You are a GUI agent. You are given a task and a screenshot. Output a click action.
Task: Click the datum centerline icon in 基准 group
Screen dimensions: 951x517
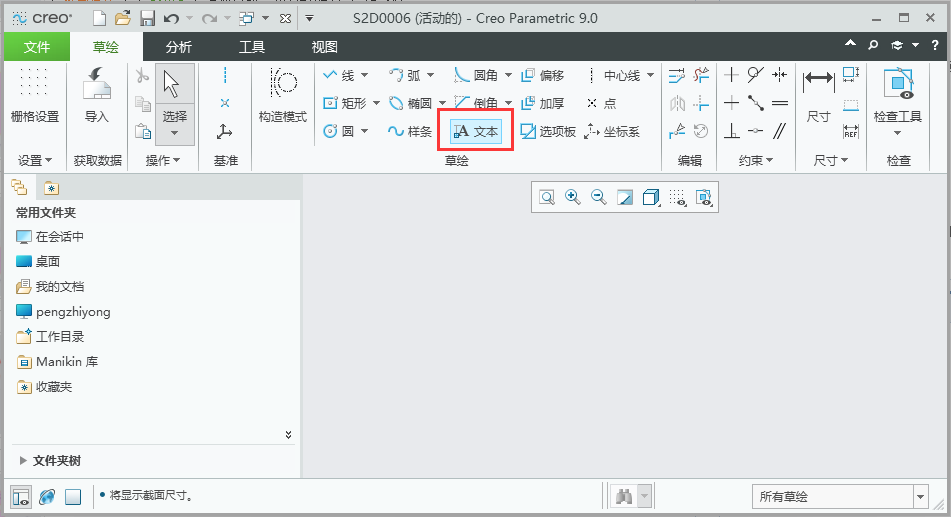click(x=225, y=75)
